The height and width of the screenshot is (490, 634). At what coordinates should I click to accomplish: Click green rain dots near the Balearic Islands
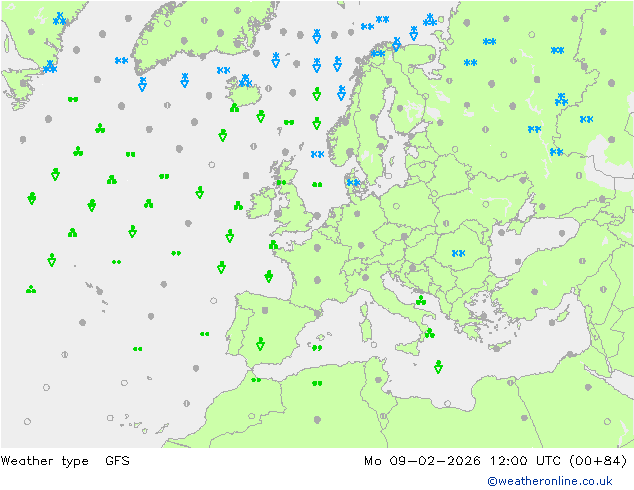click(x=317, y=348)
